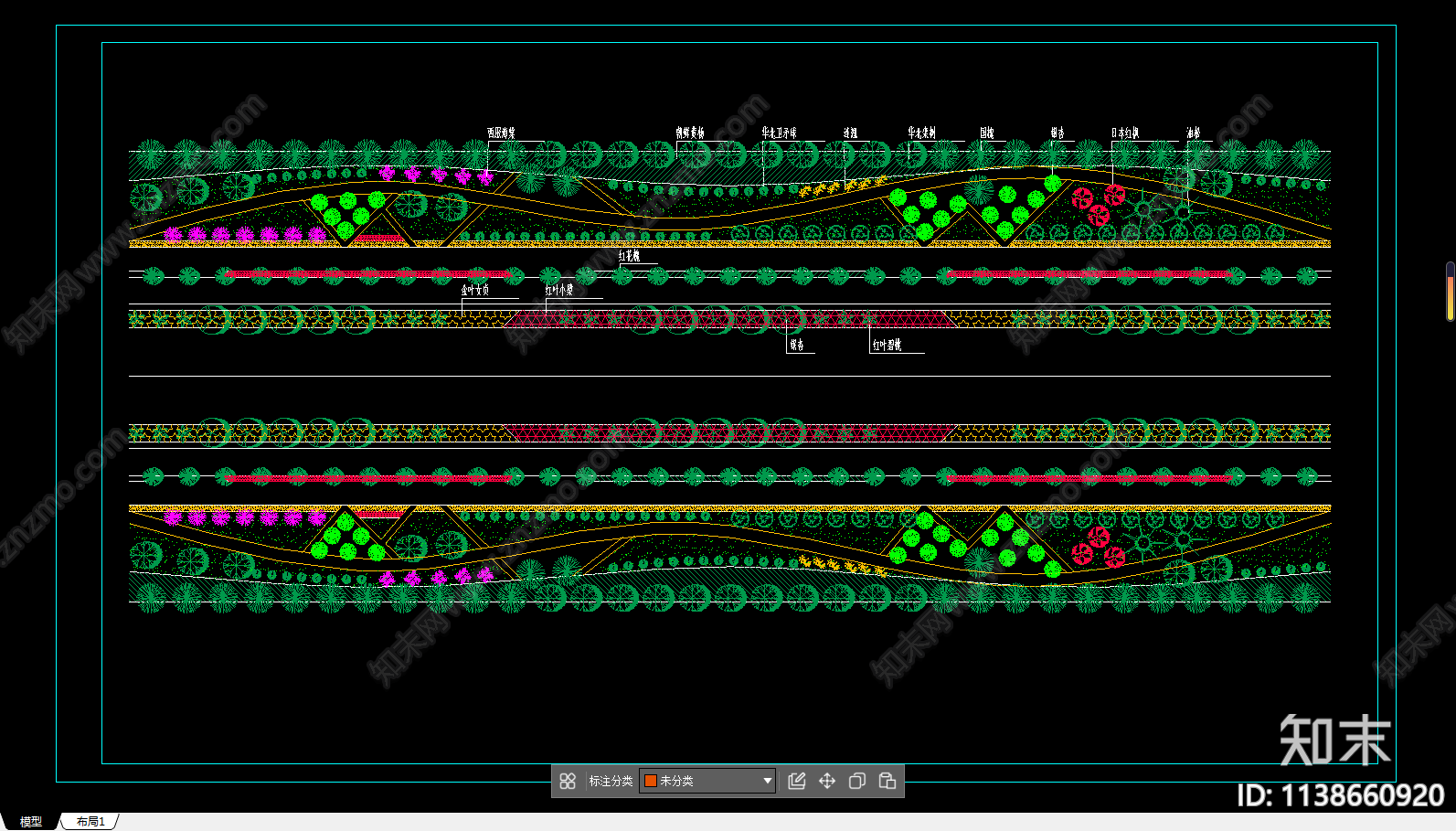
Task: Click the 红叶碧桃 label below hedge strip
Action: pos(887,345)
